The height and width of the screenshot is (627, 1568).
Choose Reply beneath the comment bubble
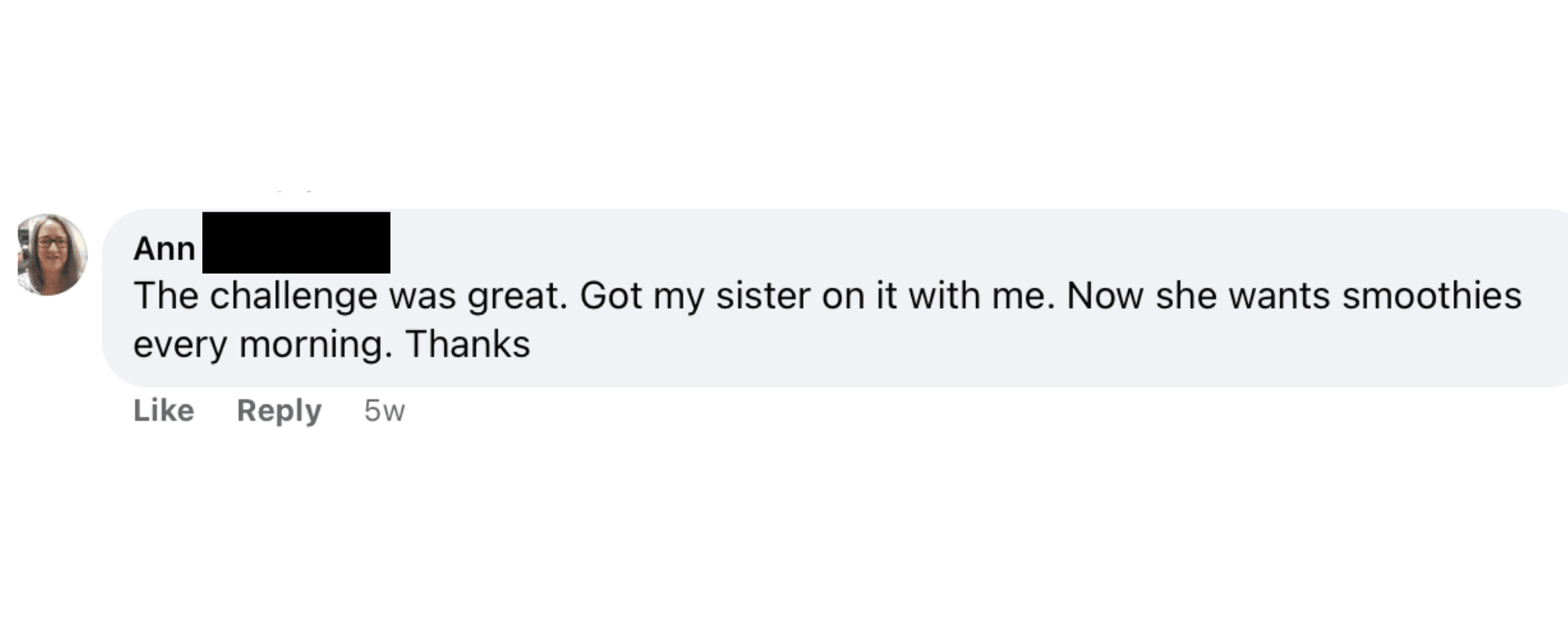point(279,411)
